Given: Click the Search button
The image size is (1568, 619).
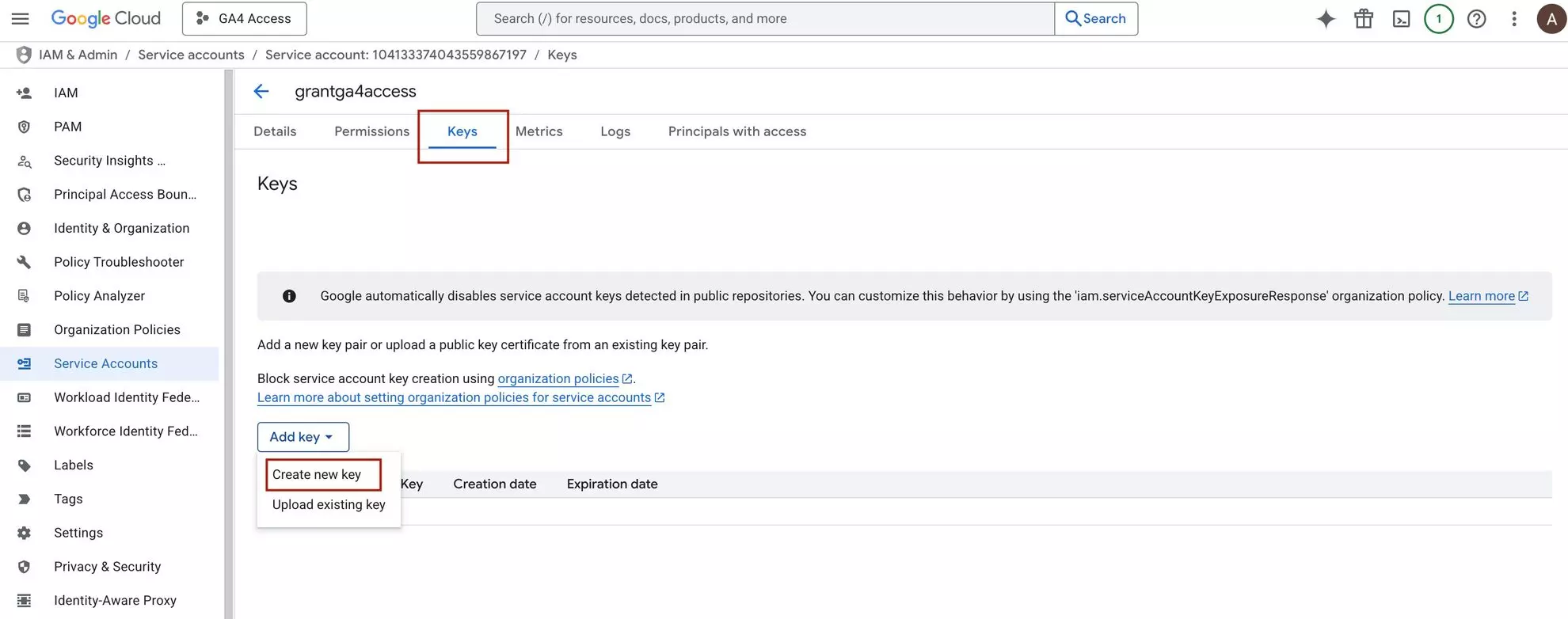Looking at the screenshot, I should (1096, 18).
